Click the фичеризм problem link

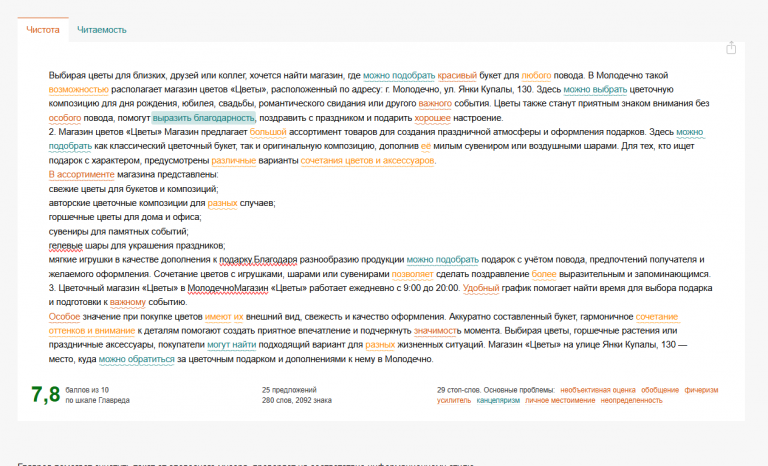701,390
